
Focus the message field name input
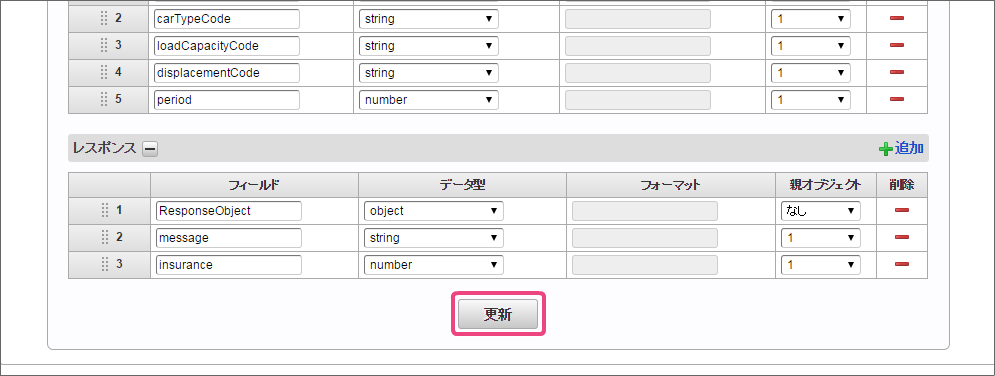[228, 238]
